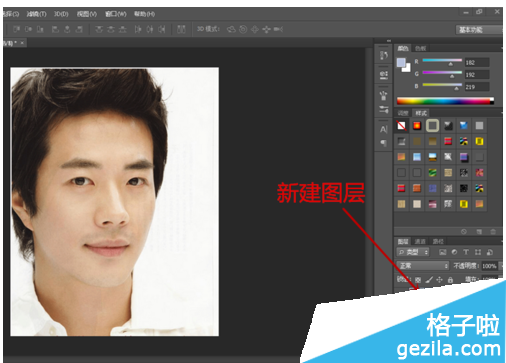The height and width of the screenshot is (363, 506).
Task: Click the R channel color slider
Action: pyautogui.click(x=442, y=61)
